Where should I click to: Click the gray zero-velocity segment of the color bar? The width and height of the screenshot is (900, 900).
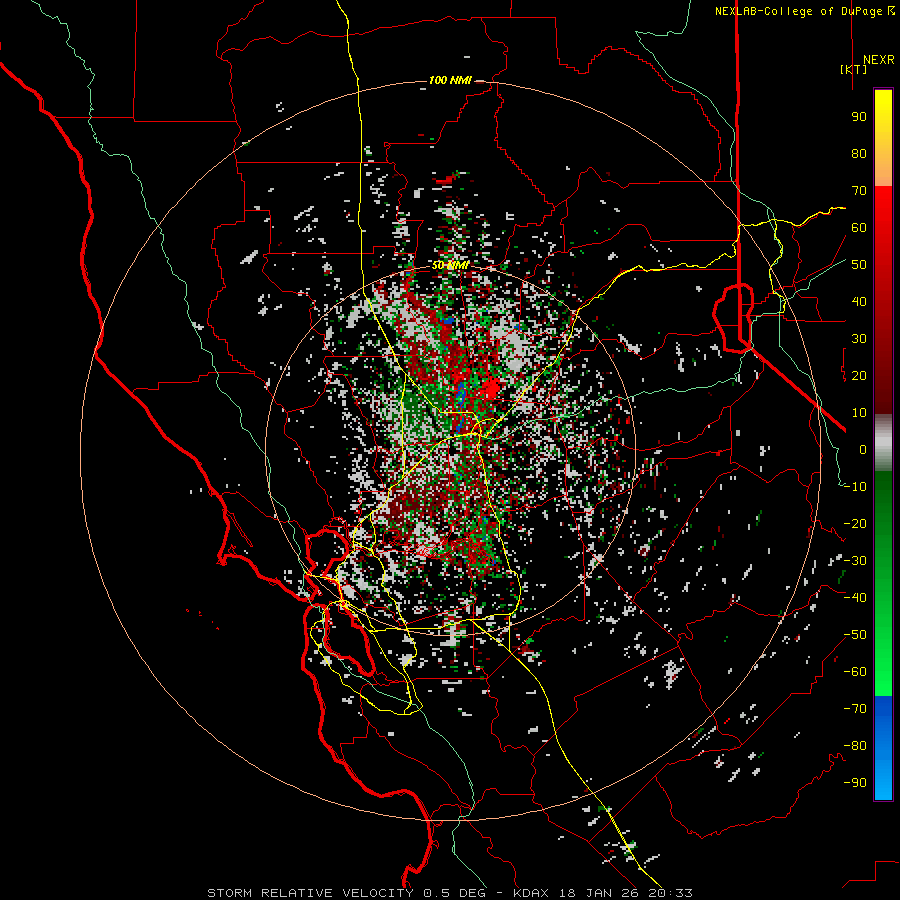883,442
